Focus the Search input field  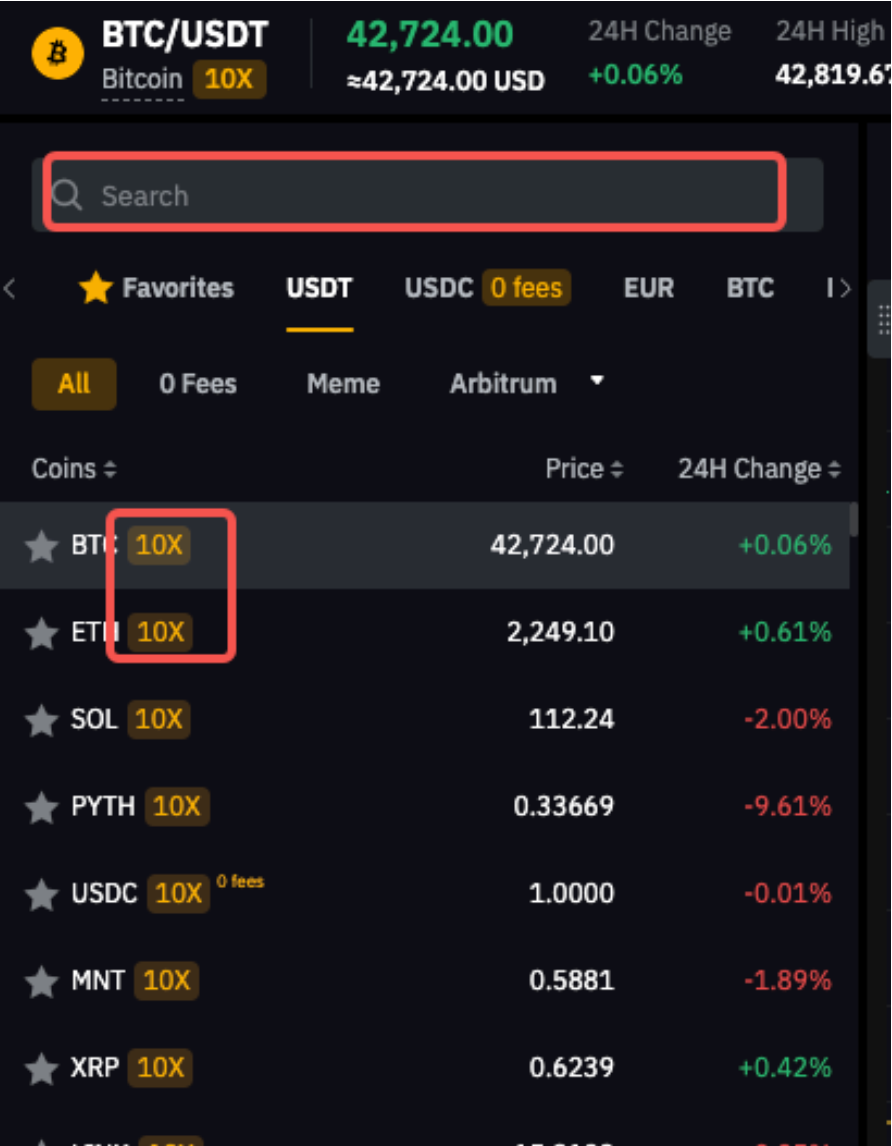[430, 195]
